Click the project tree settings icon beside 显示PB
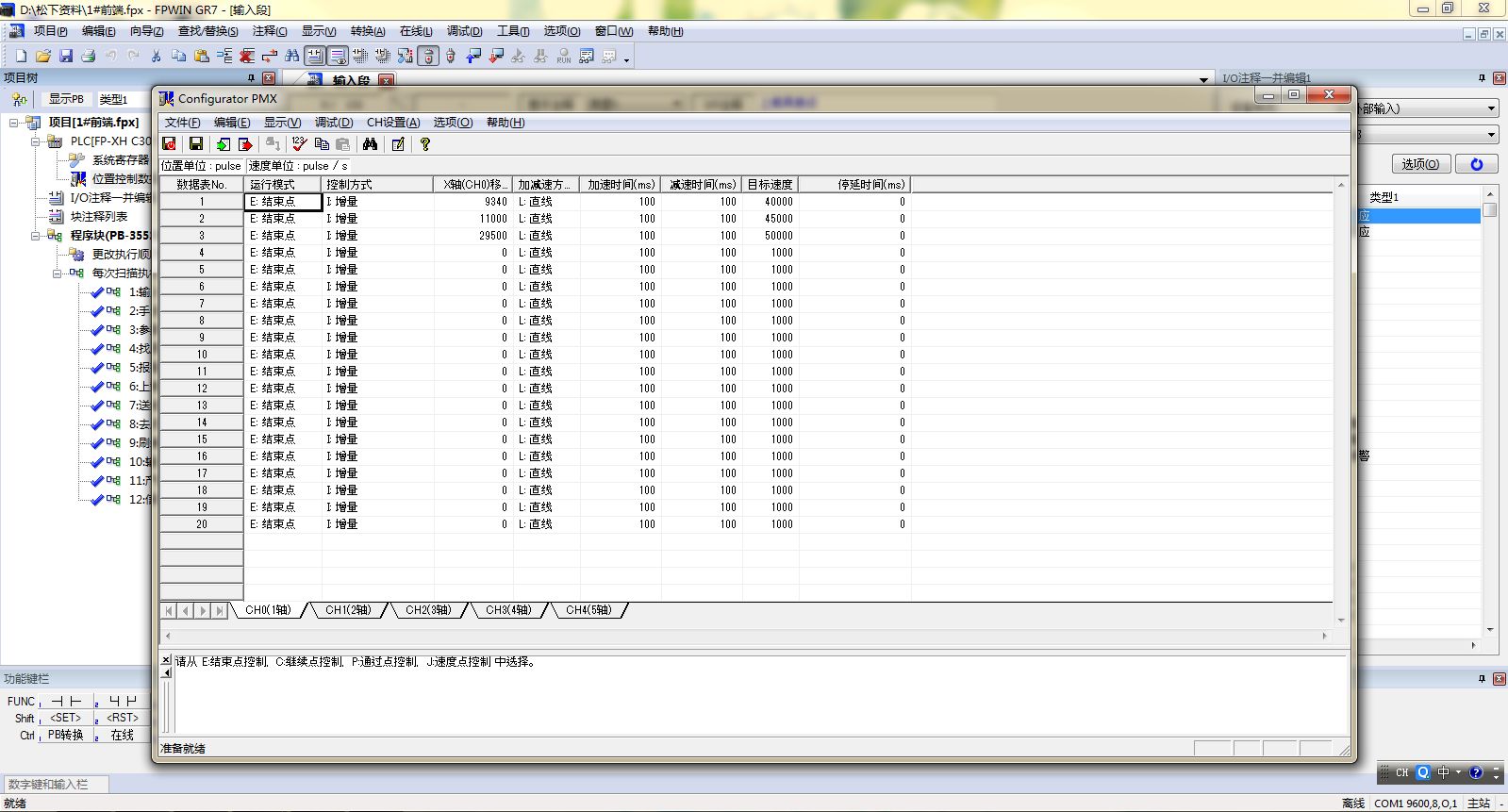The height and width of the screenshot is (812, 1508). 20,99
